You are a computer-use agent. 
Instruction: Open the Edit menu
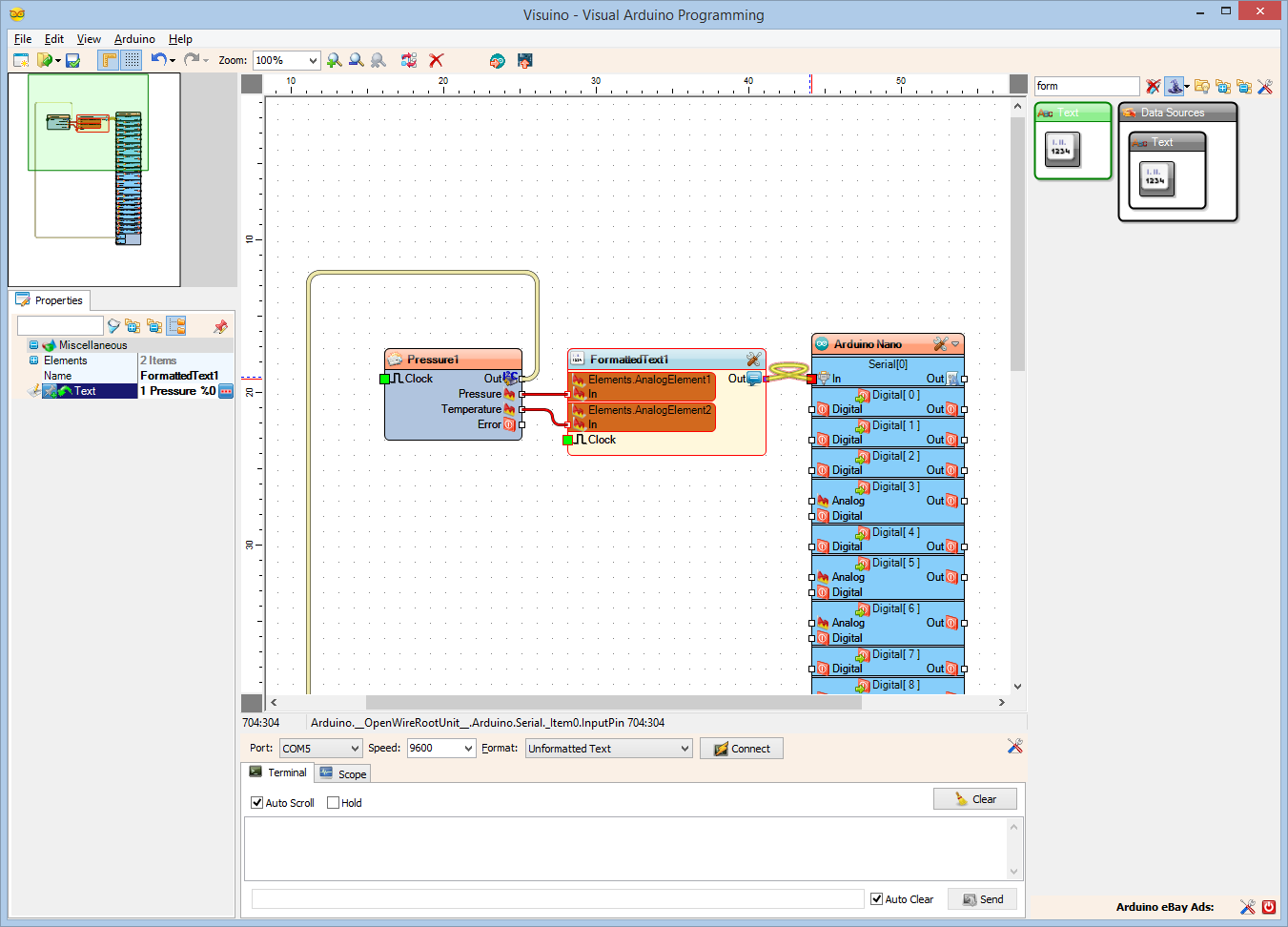coord(54,39)
